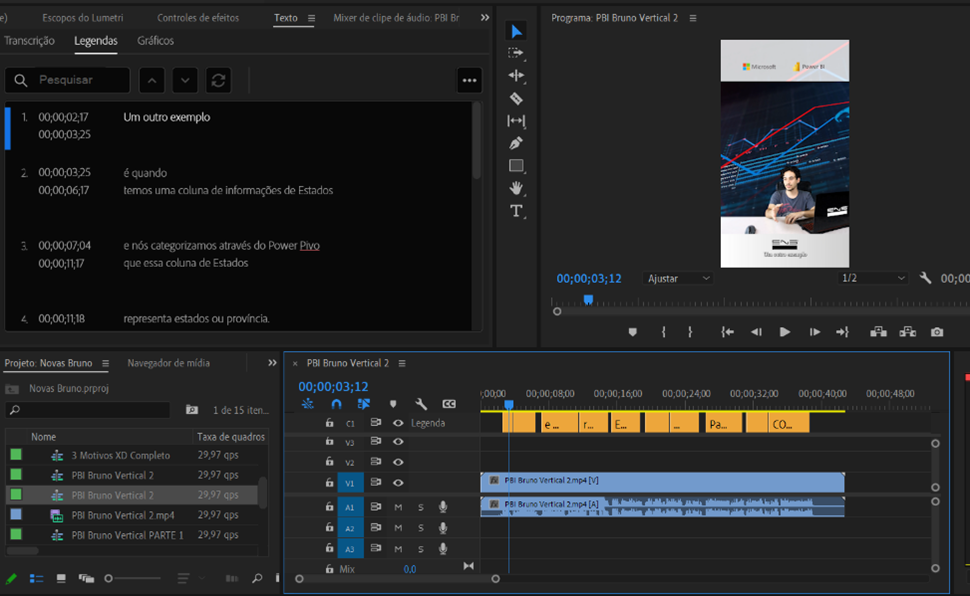Open the Ajustar zoom level dropdown
The height and width of the screenshot is (596, 970).
[x=679, y=278]
